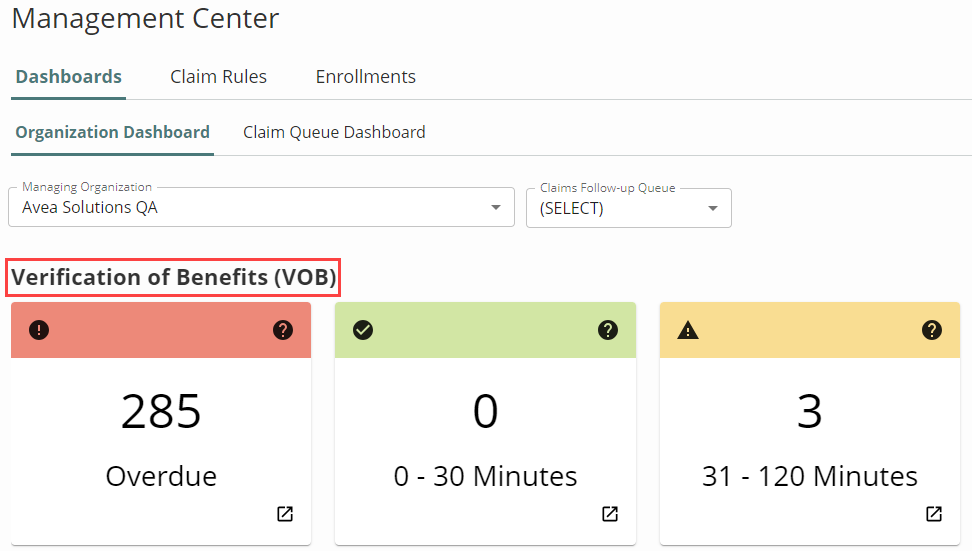This screenshot has width=972, height=551.
Task: Show help for 0 - 30 Minutes card
Action: 607,330
